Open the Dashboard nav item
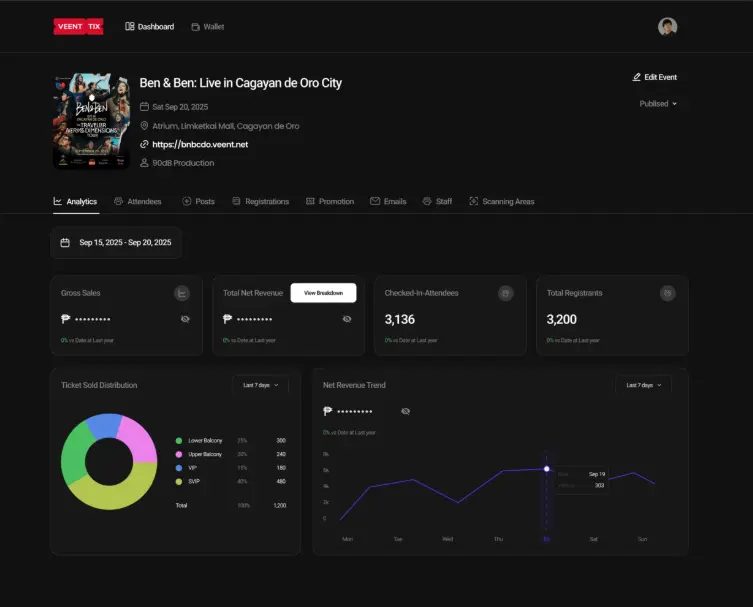 point(149,26)
